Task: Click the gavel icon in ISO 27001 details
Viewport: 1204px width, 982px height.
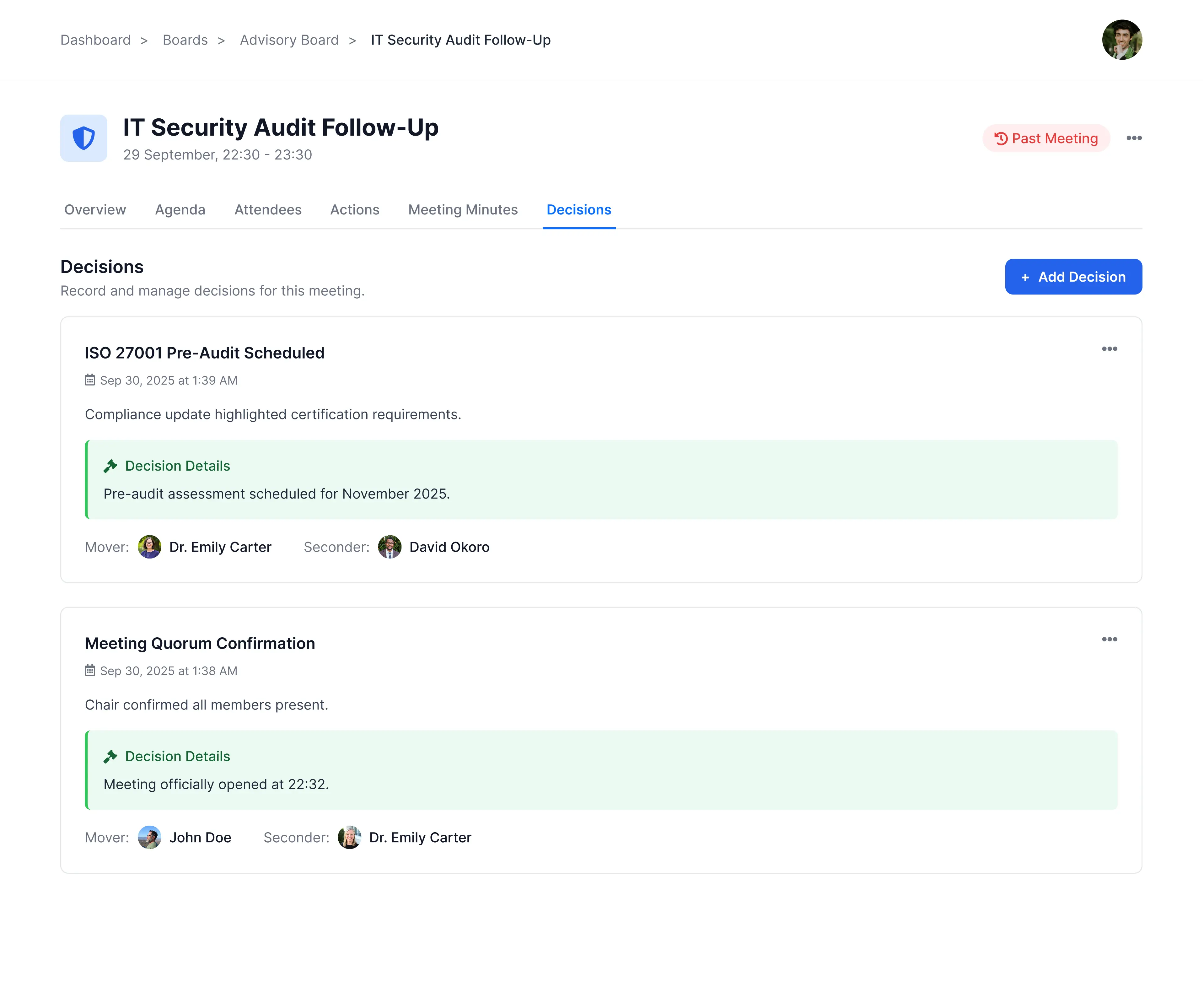Action: [x=110, y=466]
